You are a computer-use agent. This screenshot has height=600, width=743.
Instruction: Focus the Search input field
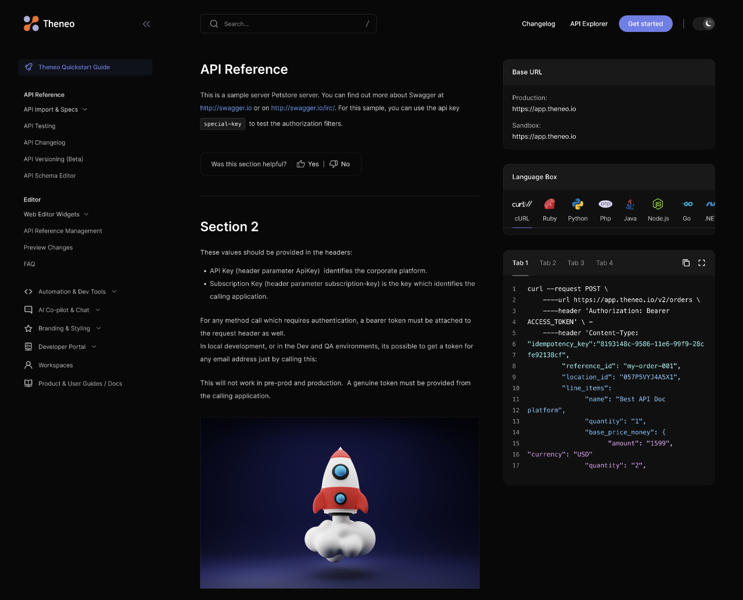click(288, 23)
